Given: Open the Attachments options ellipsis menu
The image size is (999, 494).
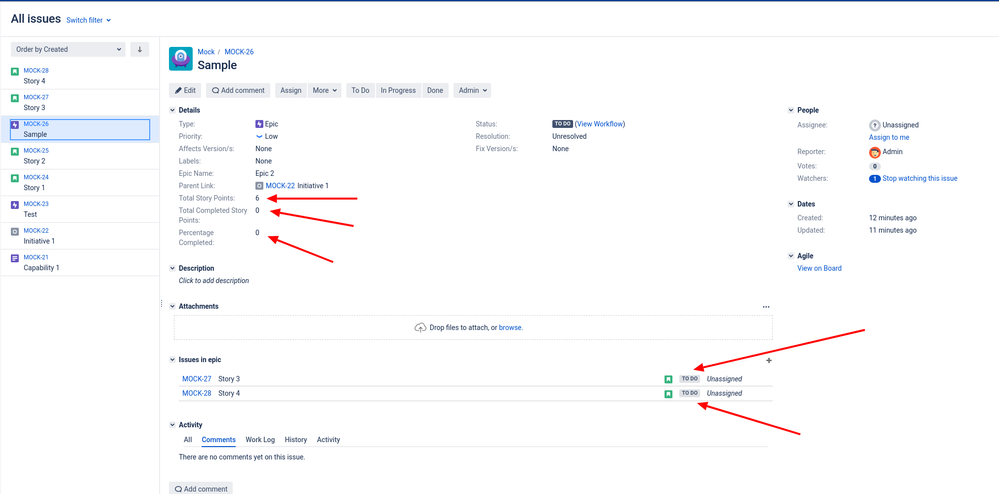Looking at the screenshot, I should tap(766, 307).
